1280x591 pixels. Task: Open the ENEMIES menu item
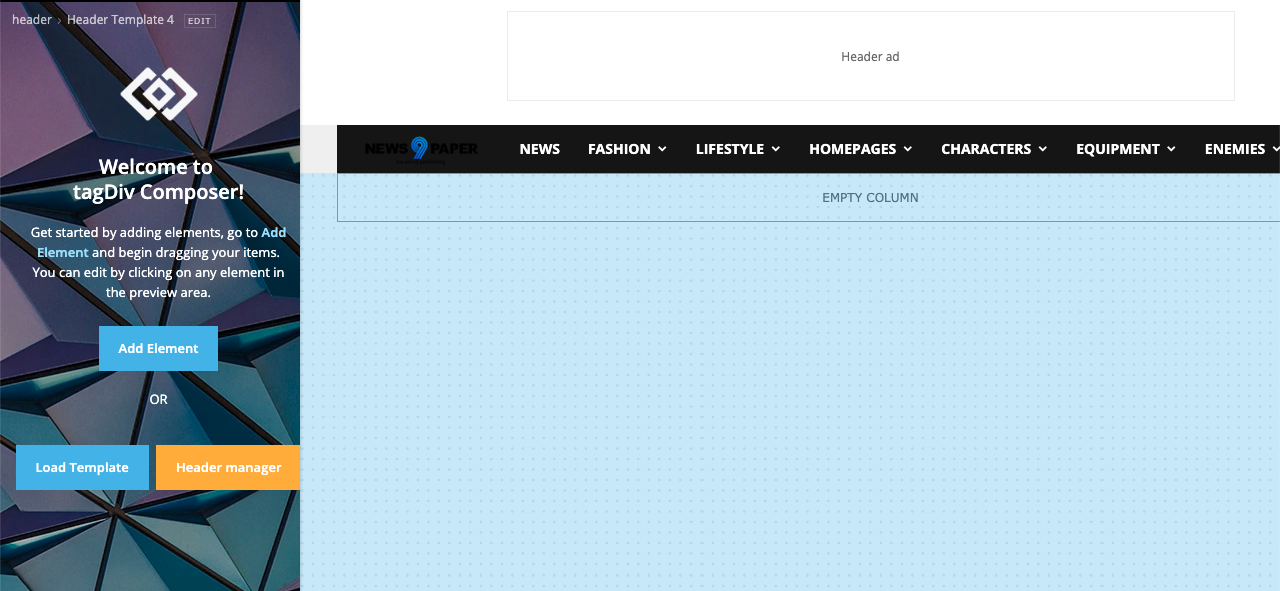click(x=1235, y=149)
